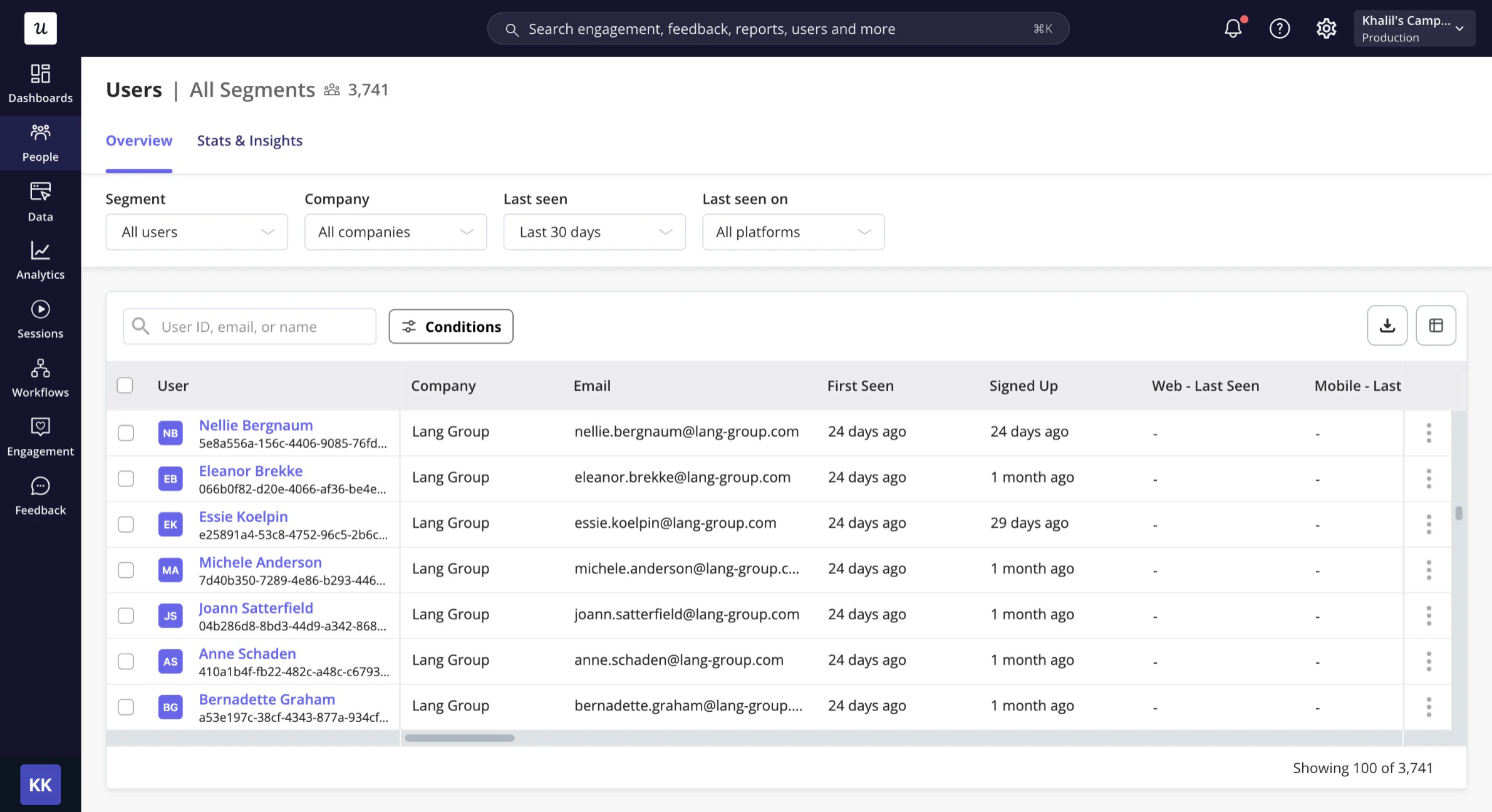Click the table's vertical scrollbar thumb

pyautogui.click(x=1459, y=513)
